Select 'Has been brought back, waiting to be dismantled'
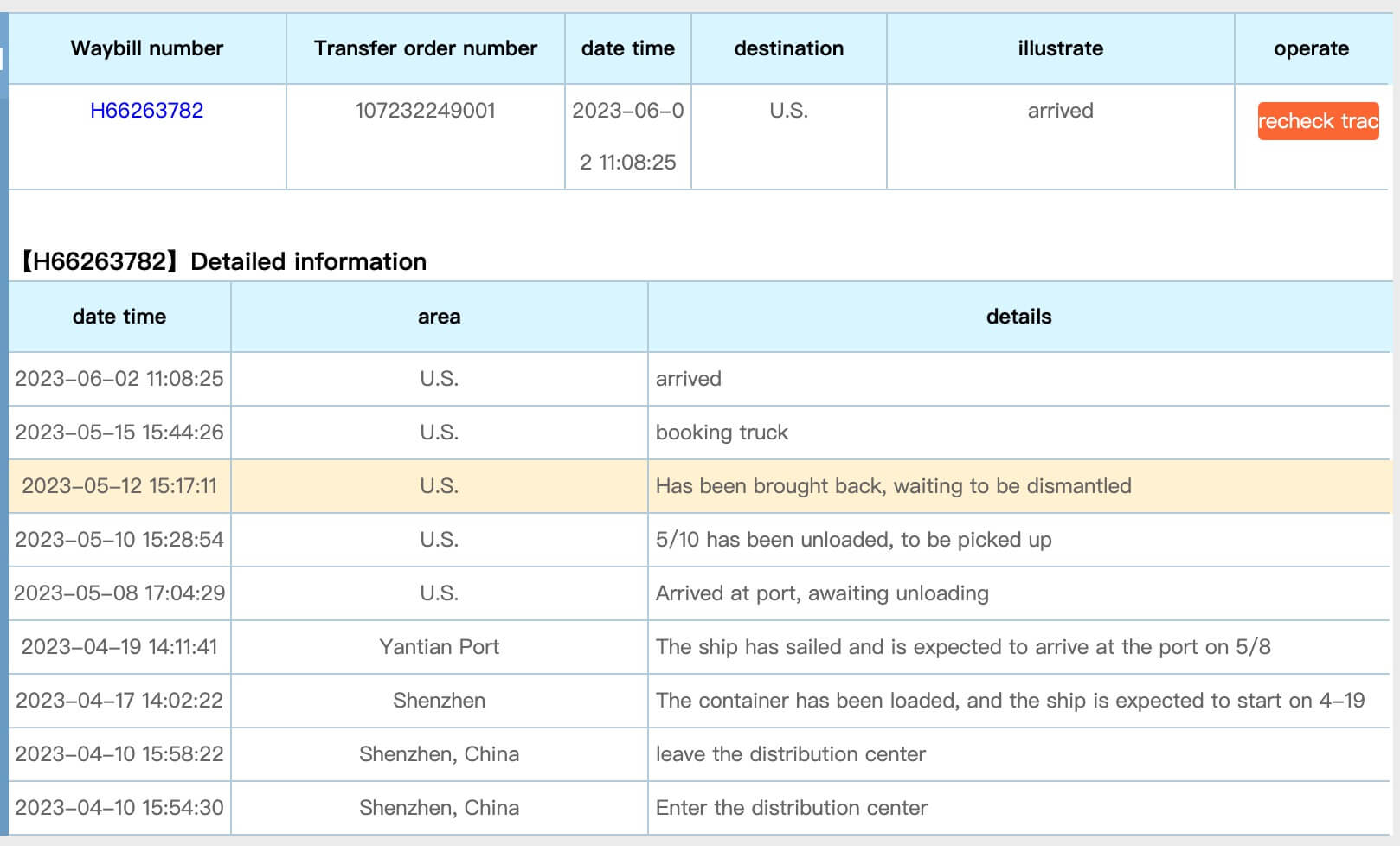 pyautogui.click(x=893, y=486)
